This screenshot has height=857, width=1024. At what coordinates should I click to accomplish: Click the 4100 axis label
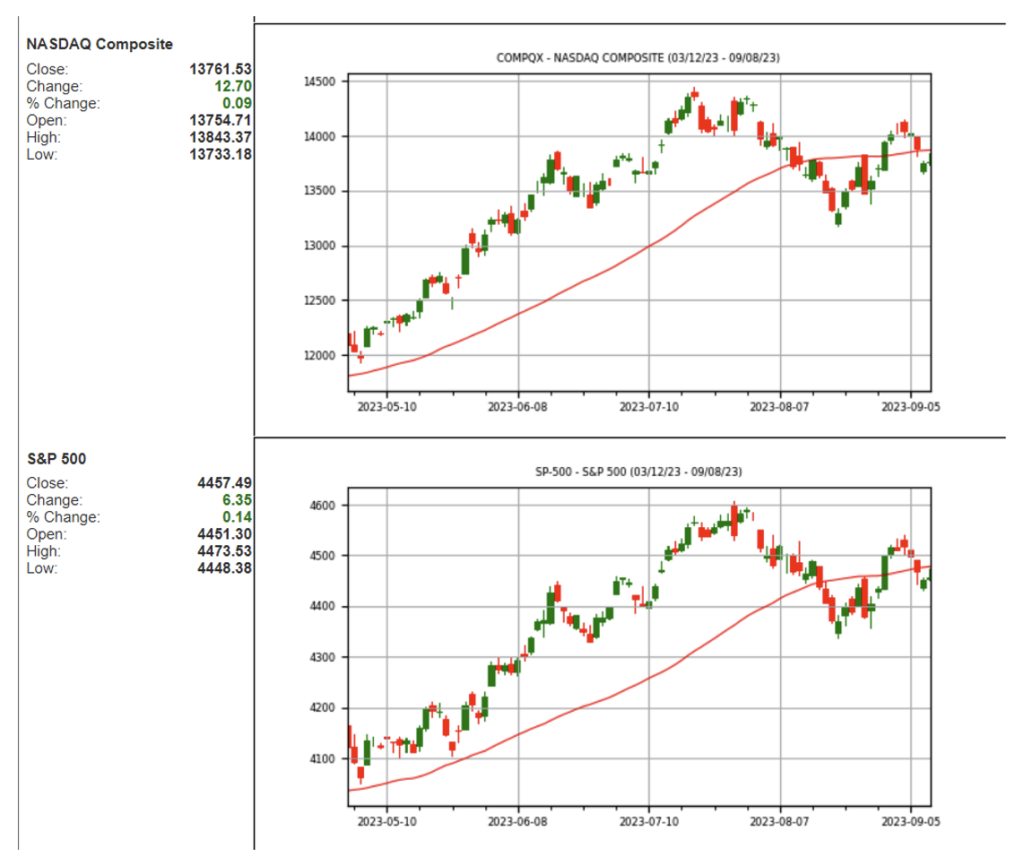pos(323,759)
